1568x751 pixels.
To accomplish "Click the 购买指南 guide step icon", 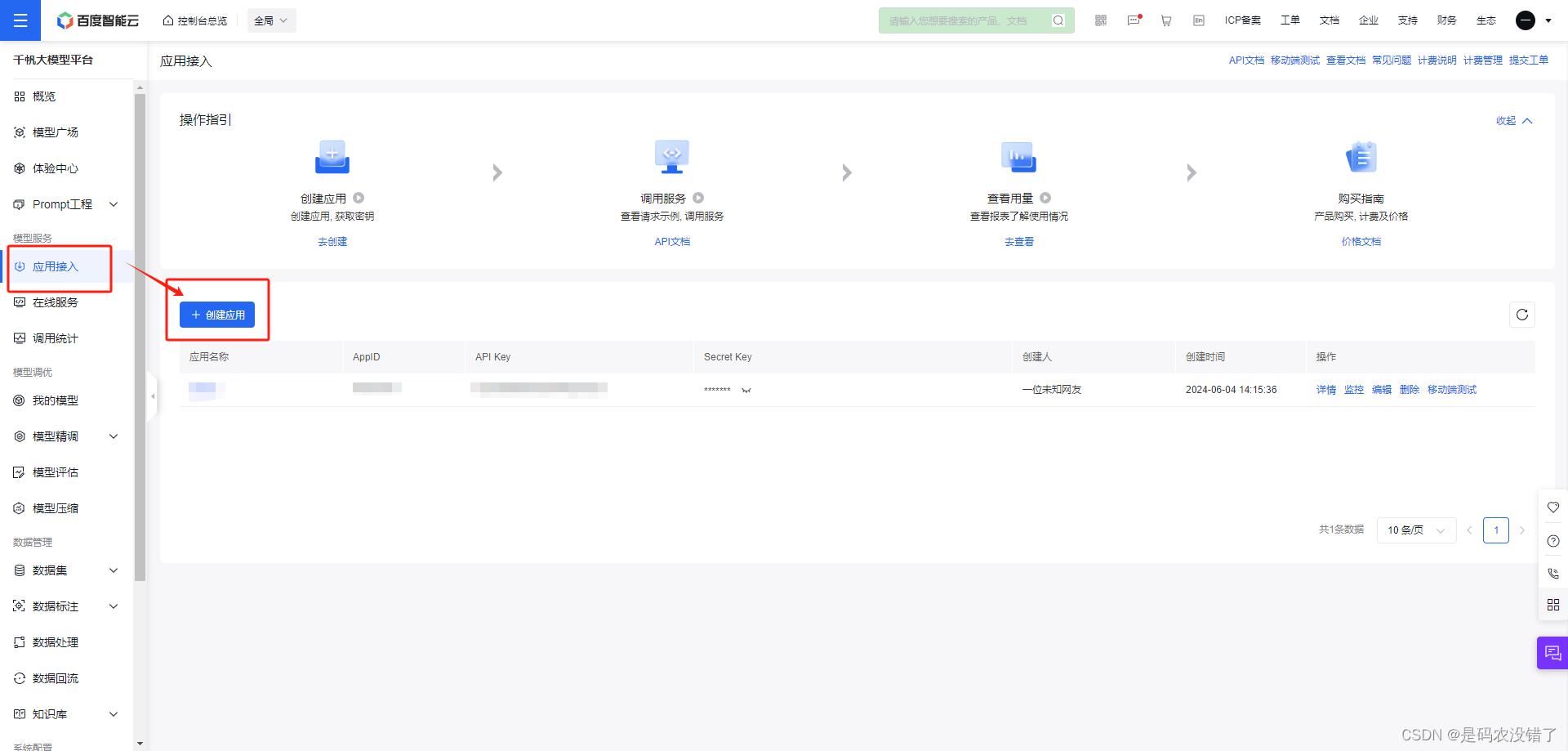I will 1361,156.
